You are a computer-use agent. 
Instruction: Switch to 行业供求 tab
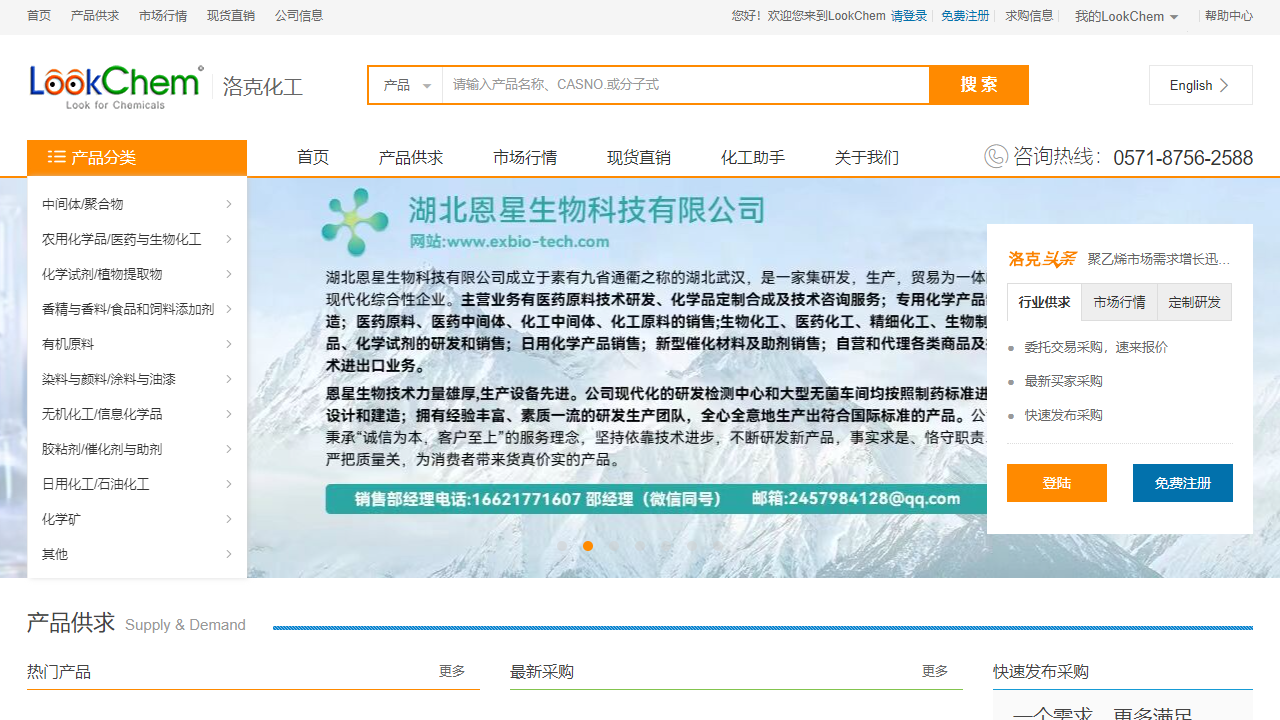(x=1044, y=302)
